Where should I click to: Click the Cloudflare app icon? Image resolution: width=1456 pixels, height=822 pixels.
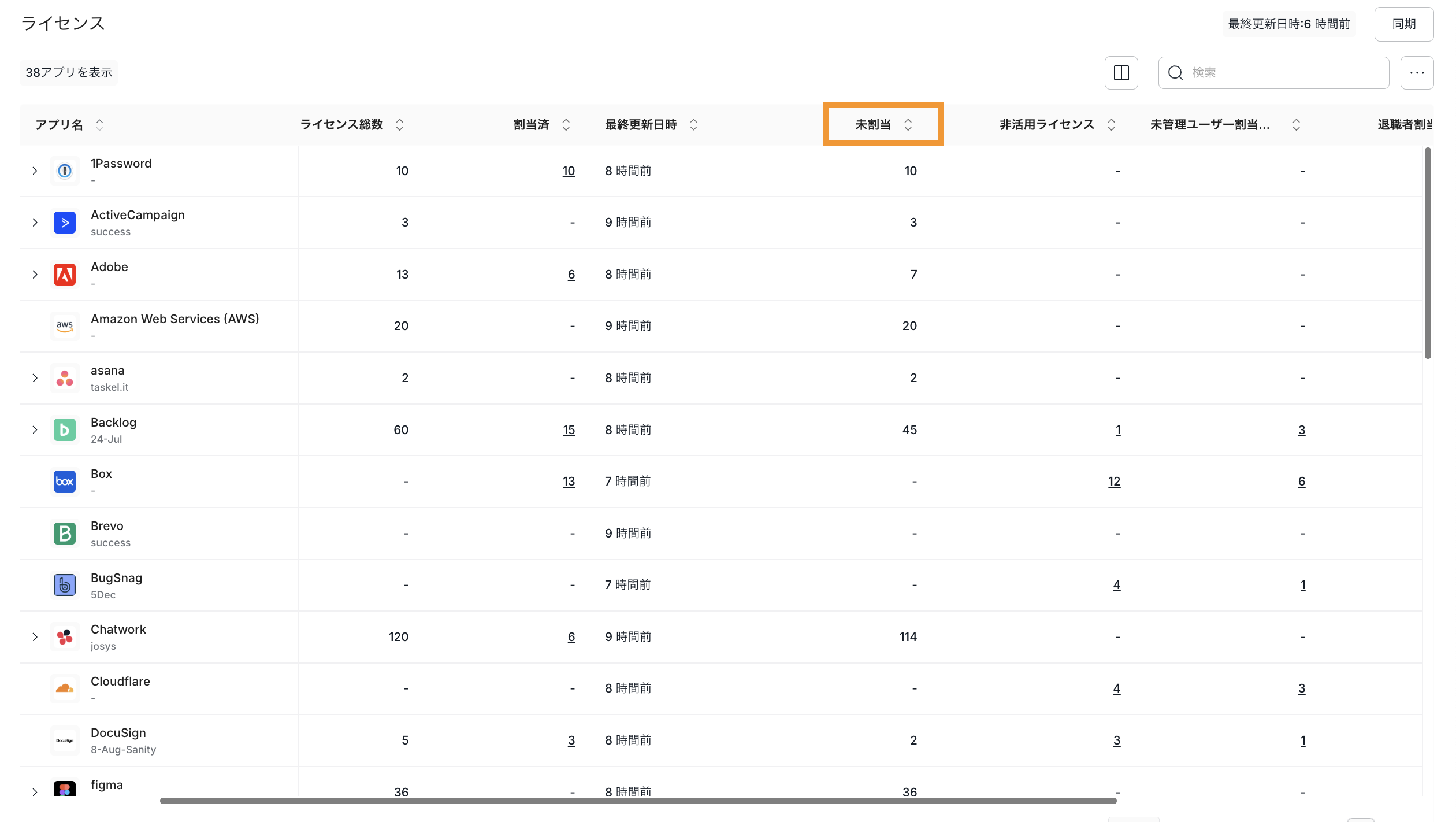(65, 688)
